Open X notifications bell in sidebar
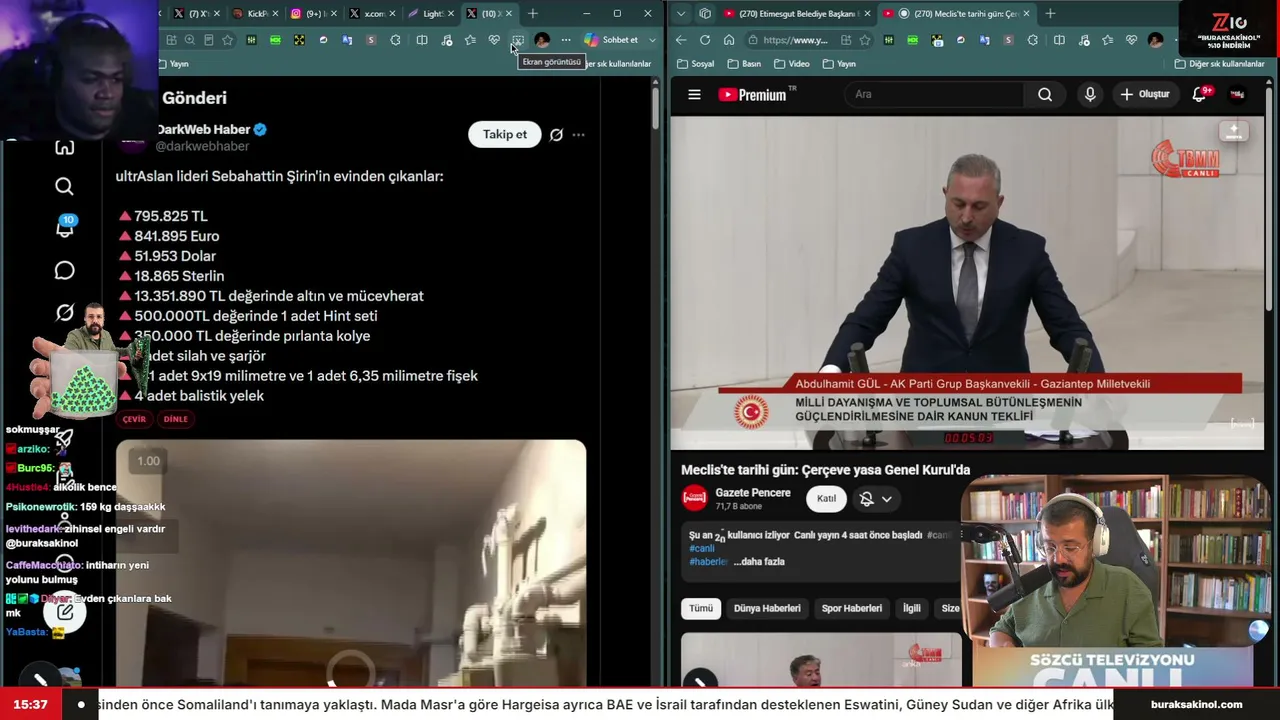Image resolution: width=1280 pixels, height=720 pixels. 64,228
